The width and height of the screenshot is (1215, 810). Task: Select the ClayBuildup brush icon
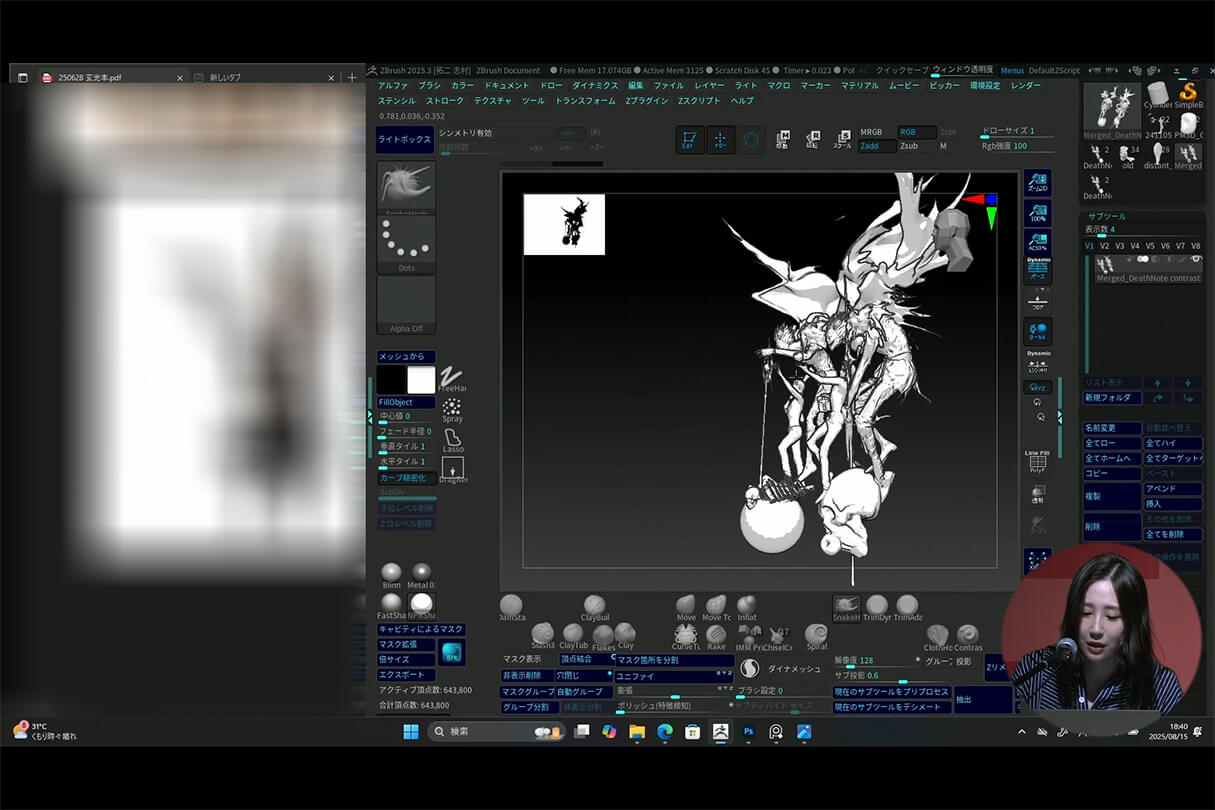point(595,606)
